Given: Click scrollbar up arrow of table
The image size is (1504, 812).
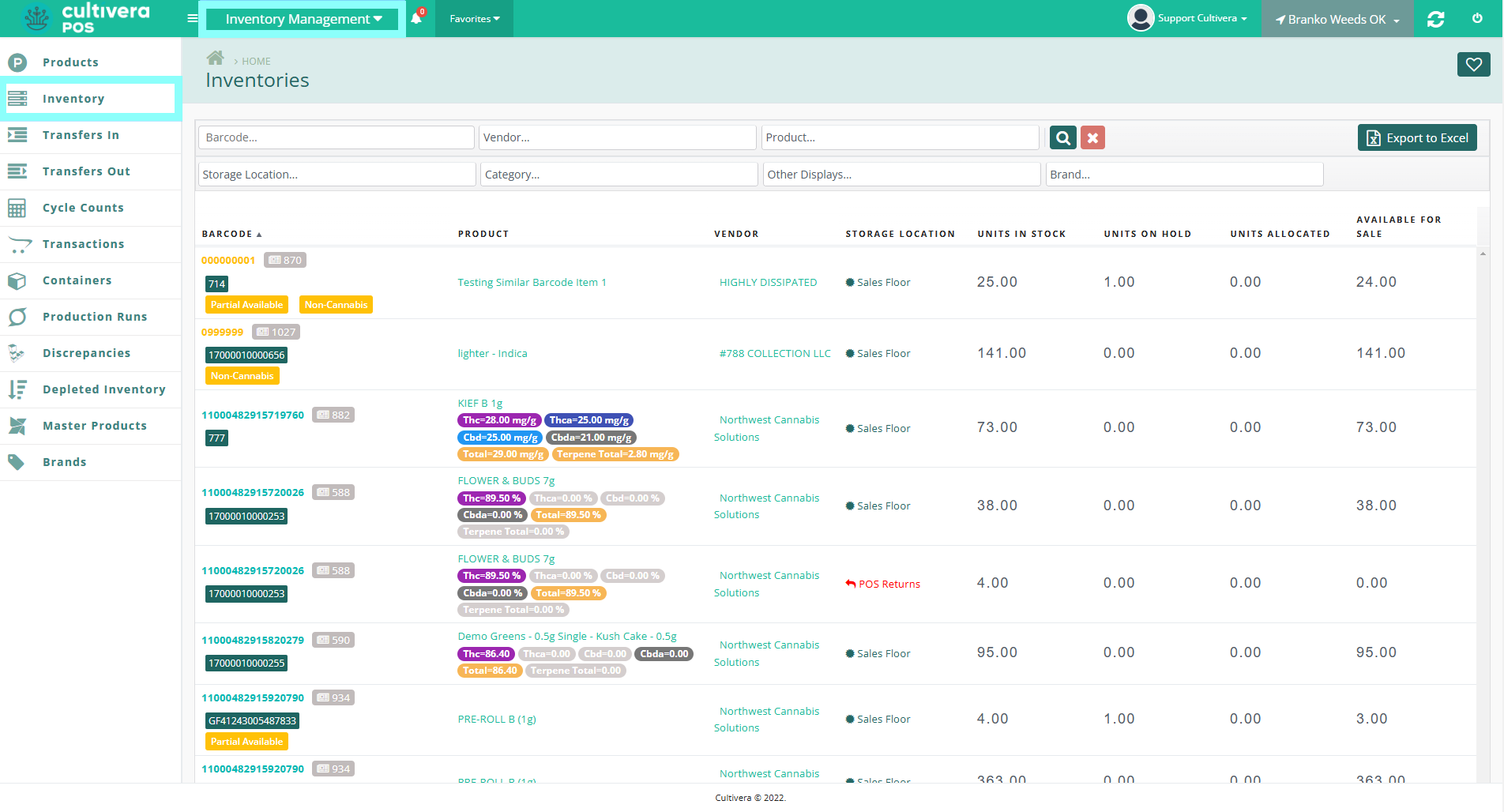Looking at the screenshot, I should [x=1483, y=254].
